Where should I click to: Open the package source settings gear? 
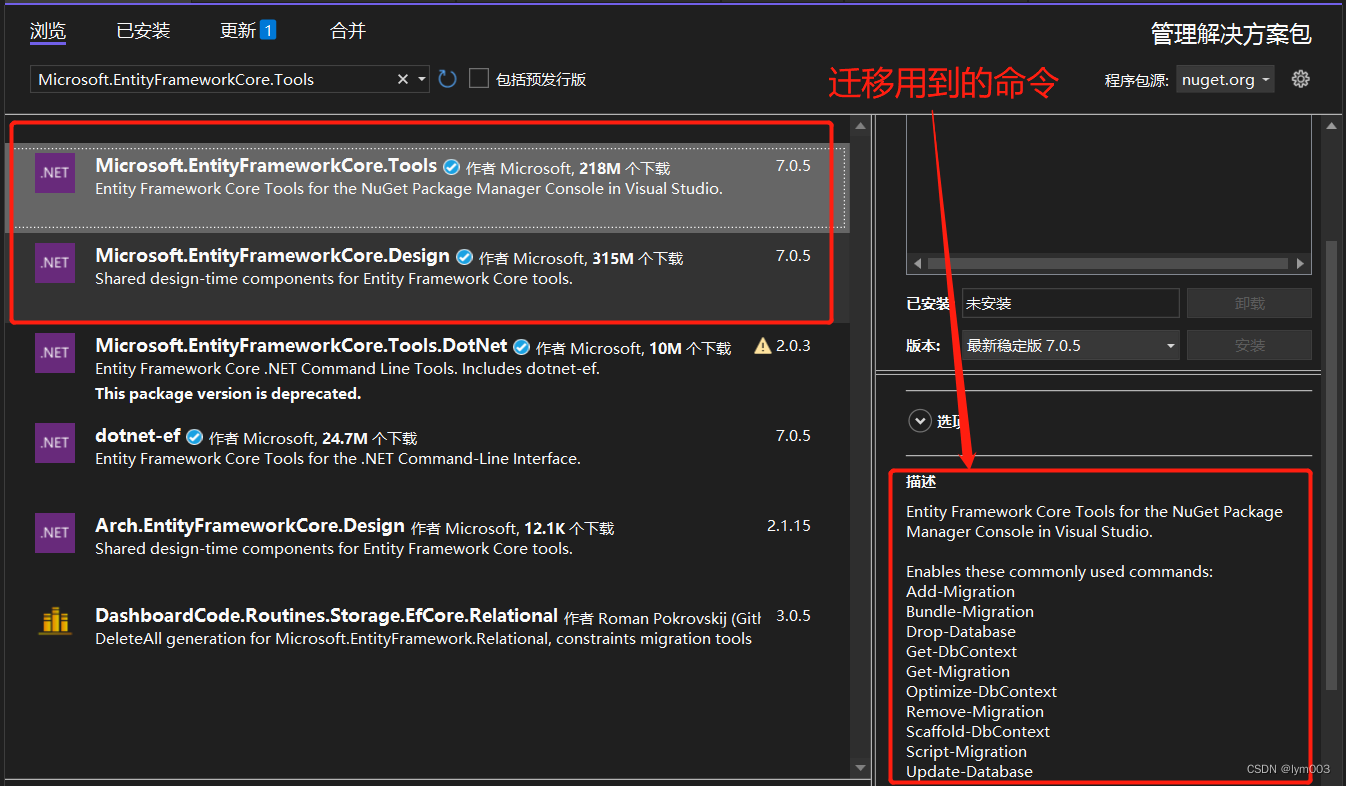point(1300,79)
